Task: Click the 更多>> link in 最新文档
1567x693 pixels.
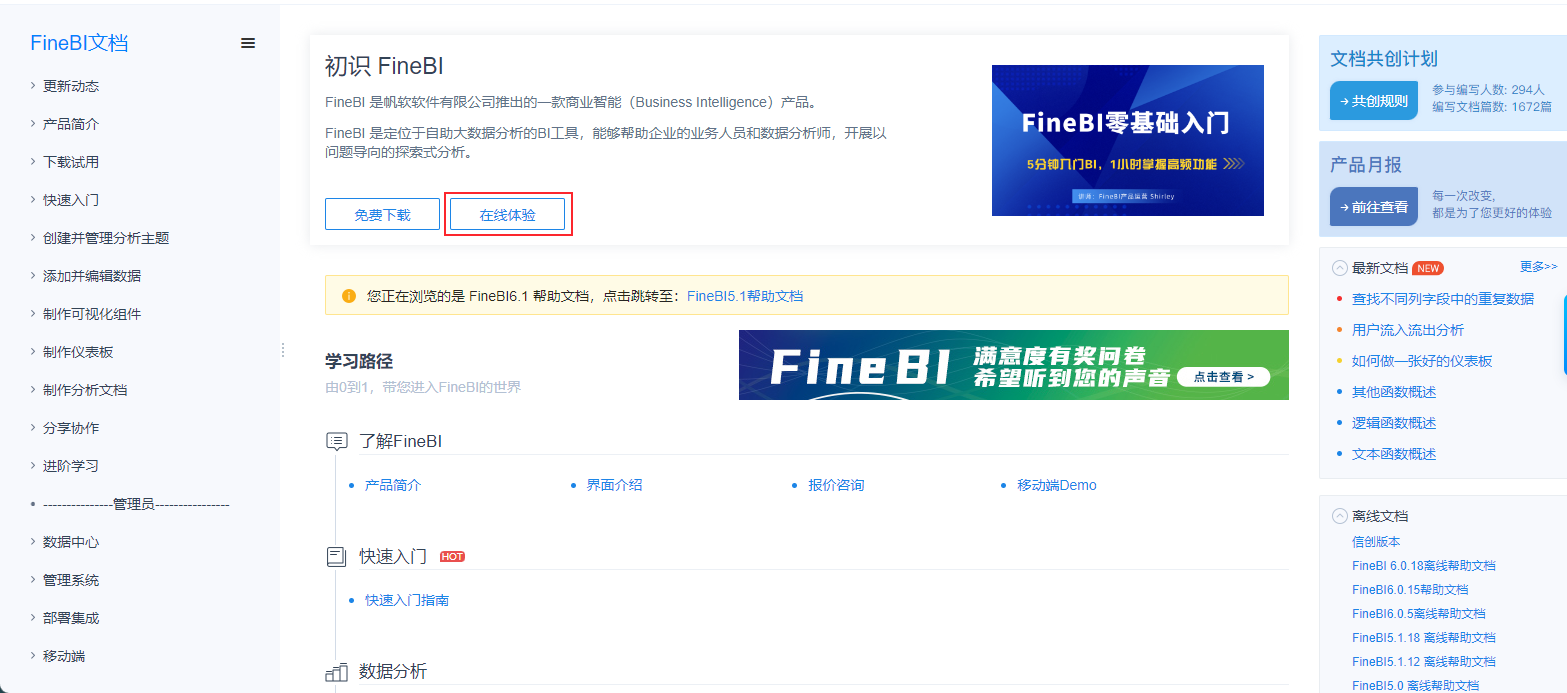Action: pos(1539,266)
